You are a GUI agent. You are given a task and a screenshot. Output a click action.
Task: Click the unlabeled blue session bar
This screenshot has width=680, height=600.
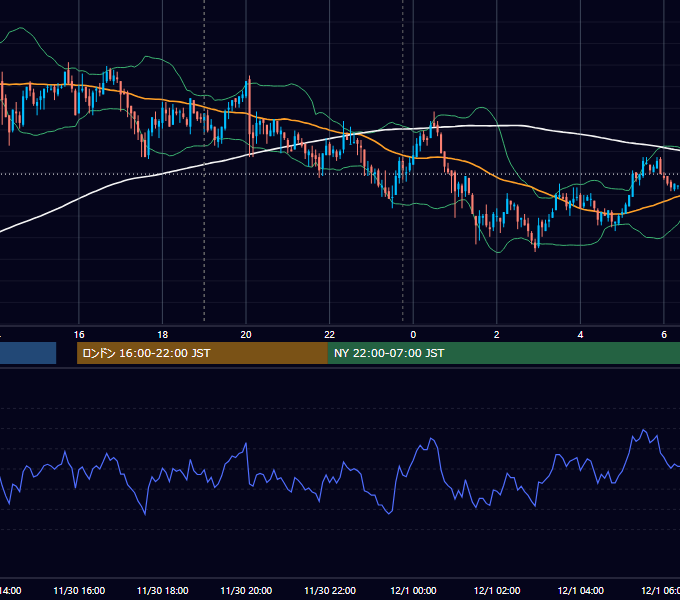28,353
